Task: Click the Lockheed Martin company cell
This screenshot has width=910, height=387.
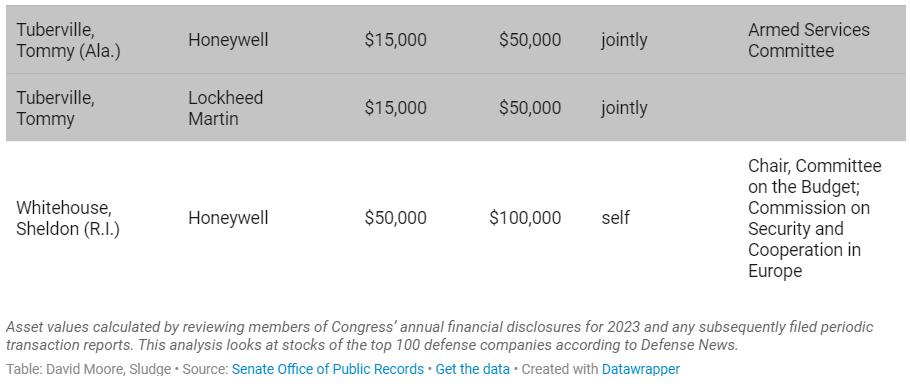Action: pyautogui.click(x=226, y=108)
